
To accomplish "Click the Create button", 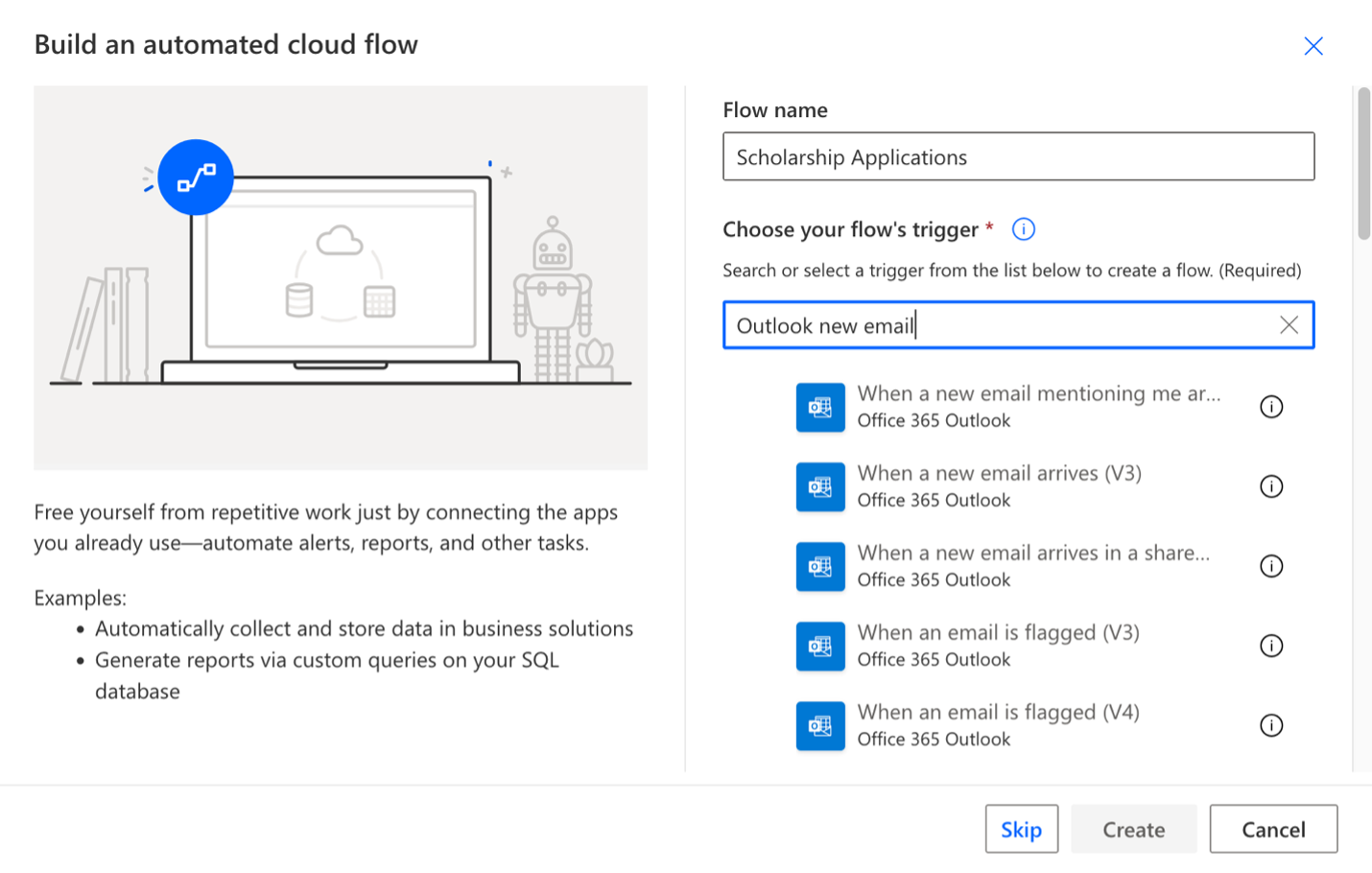I will click(x=1133, y=829).
